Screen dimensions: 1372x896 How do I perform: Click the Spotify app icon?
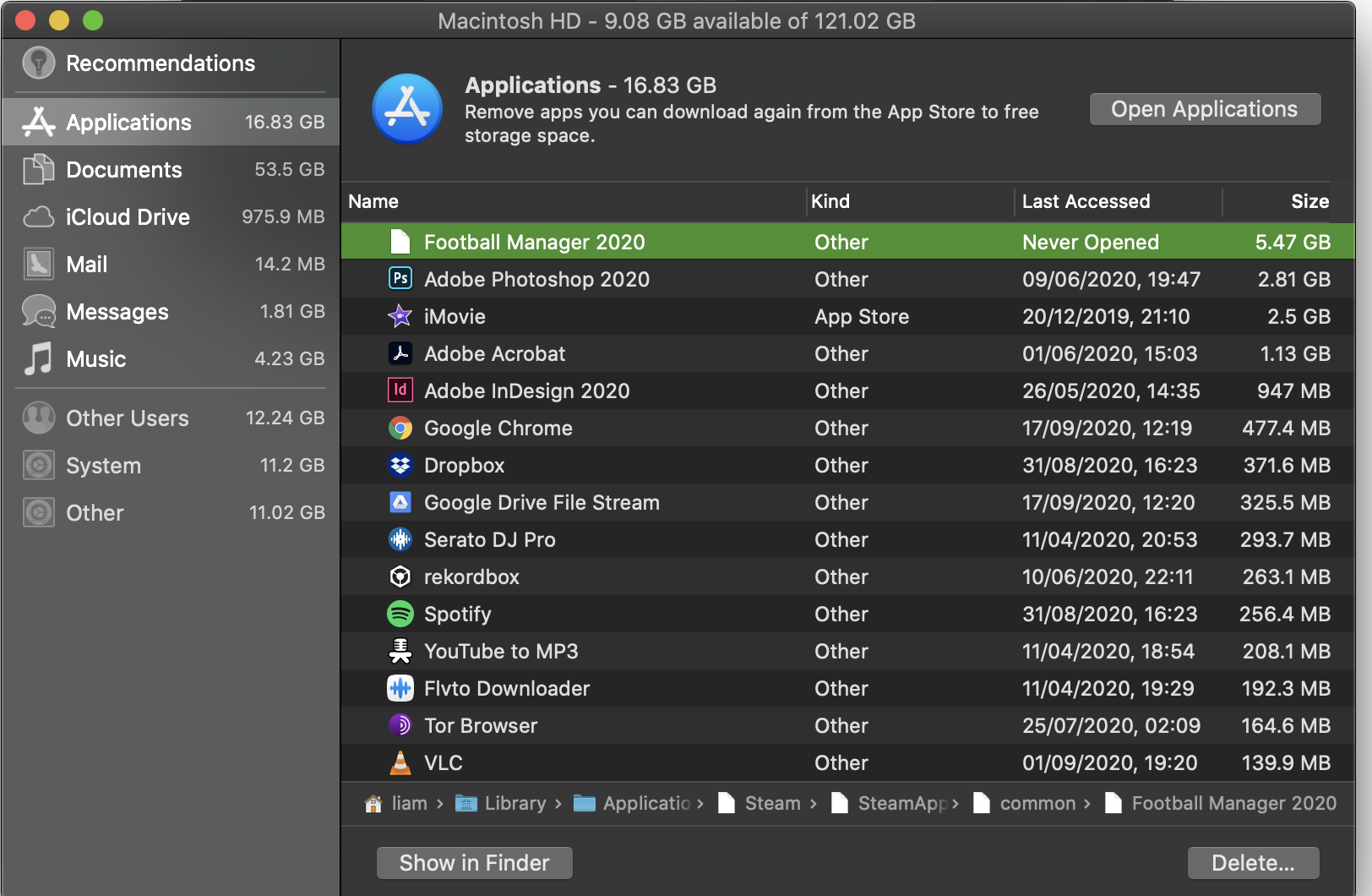pos(400,614)
